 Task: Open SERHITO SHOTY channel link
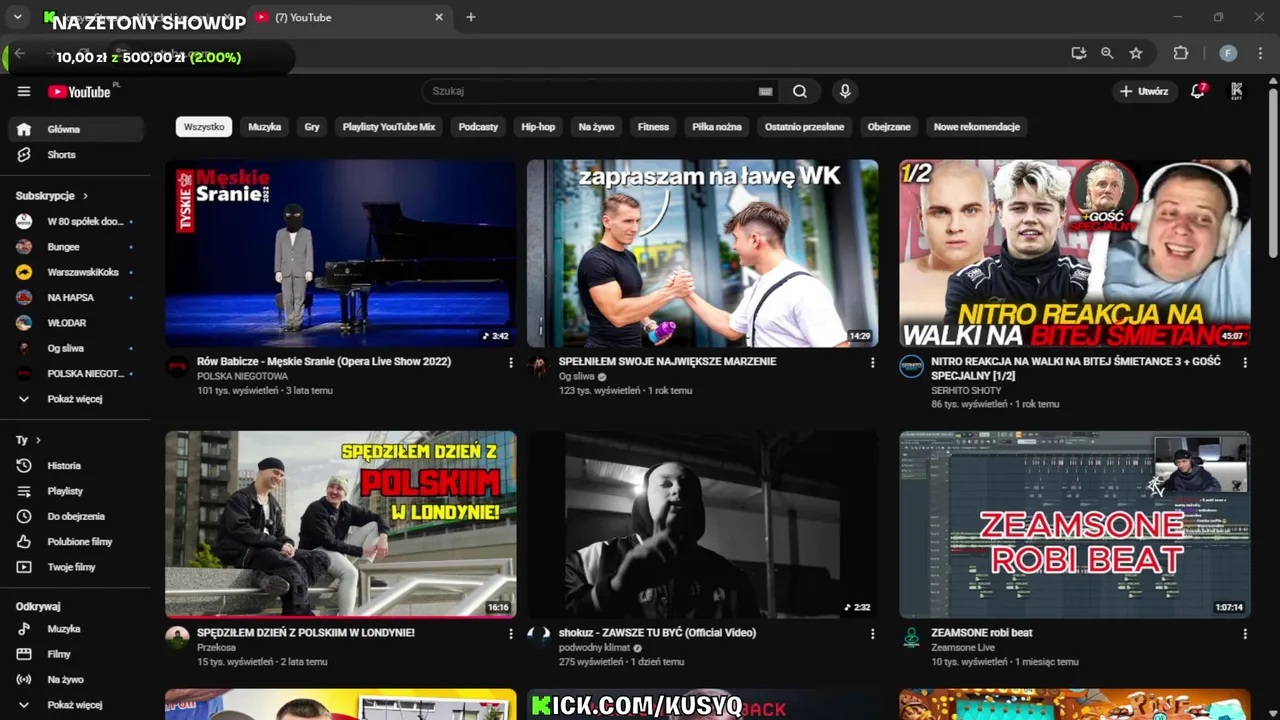tap(966, 391)
